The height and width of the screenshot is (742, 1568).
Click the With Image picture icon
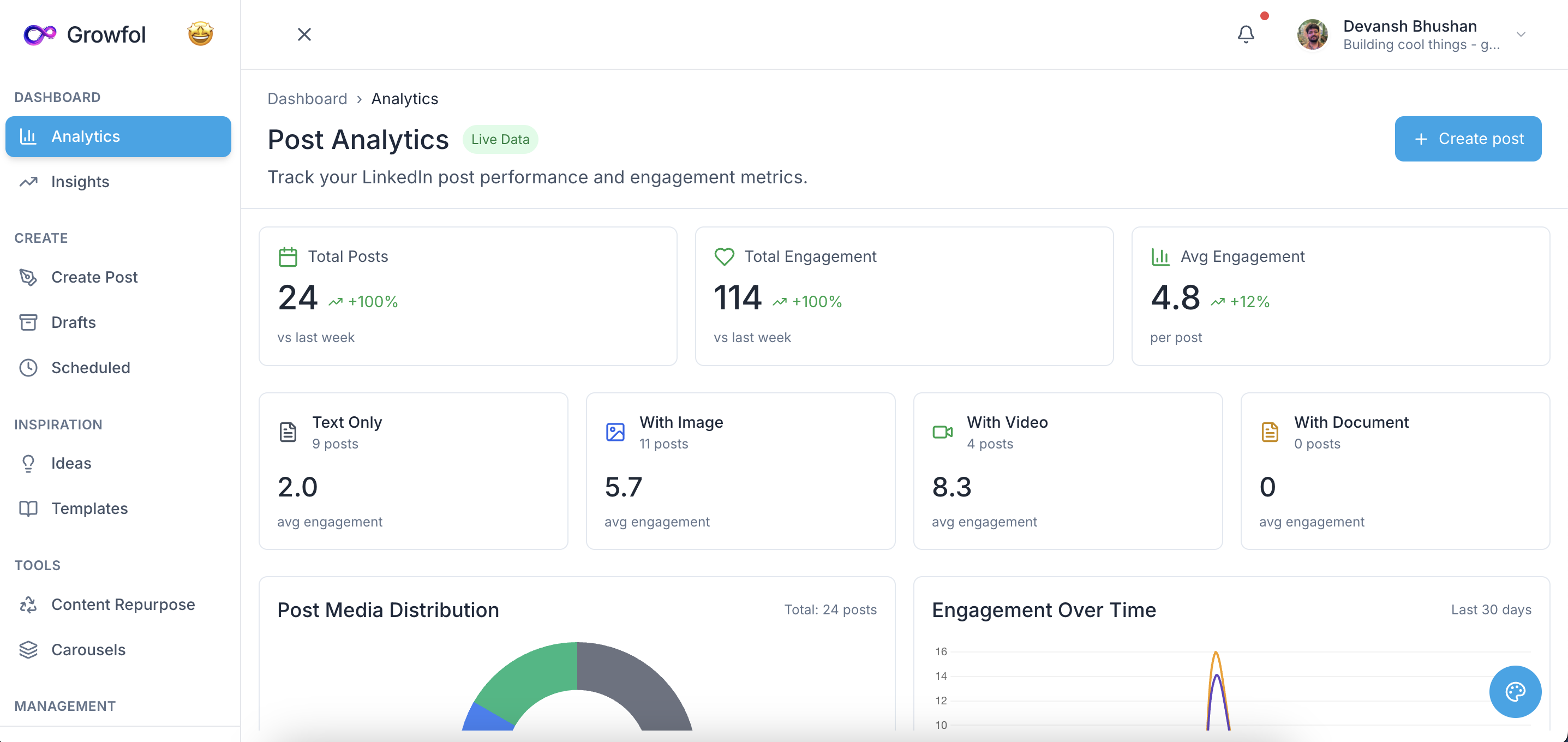(x=615, y=432)
